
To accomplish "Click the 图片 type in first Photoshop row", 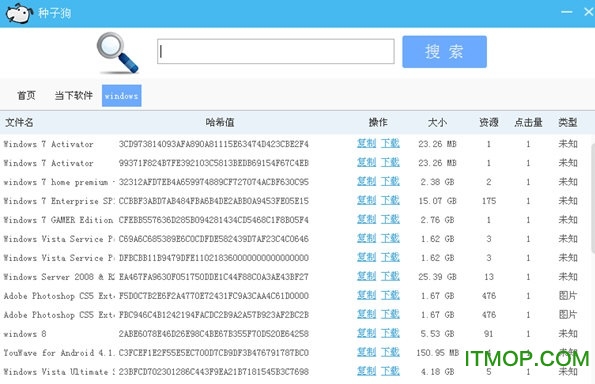I will click(x=568, y=296).
